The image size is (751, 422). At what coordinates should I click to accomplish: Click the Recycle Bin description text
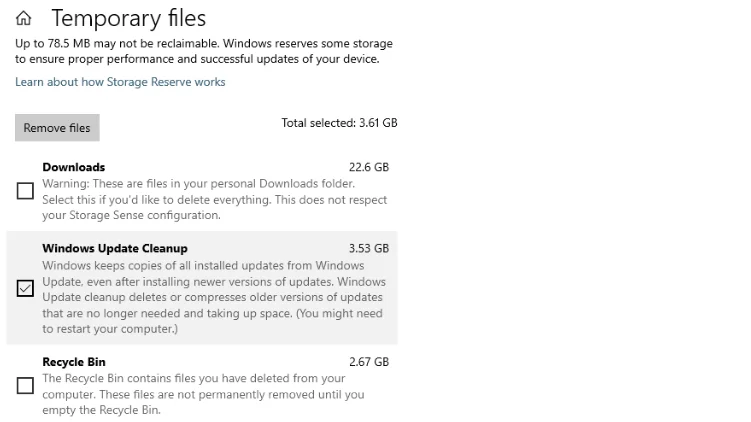coord(203,394)
